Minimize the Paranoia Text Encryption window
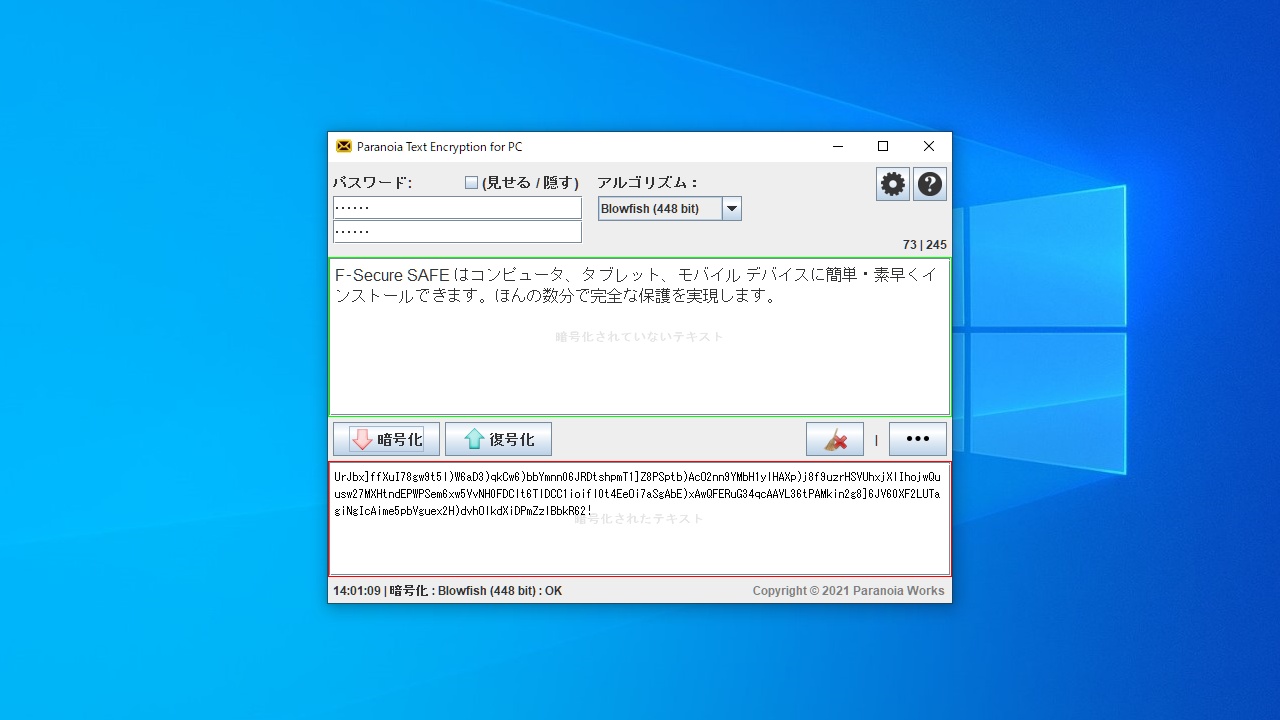Viewport: 1280px width, 720px height. (x=837, y=146)
